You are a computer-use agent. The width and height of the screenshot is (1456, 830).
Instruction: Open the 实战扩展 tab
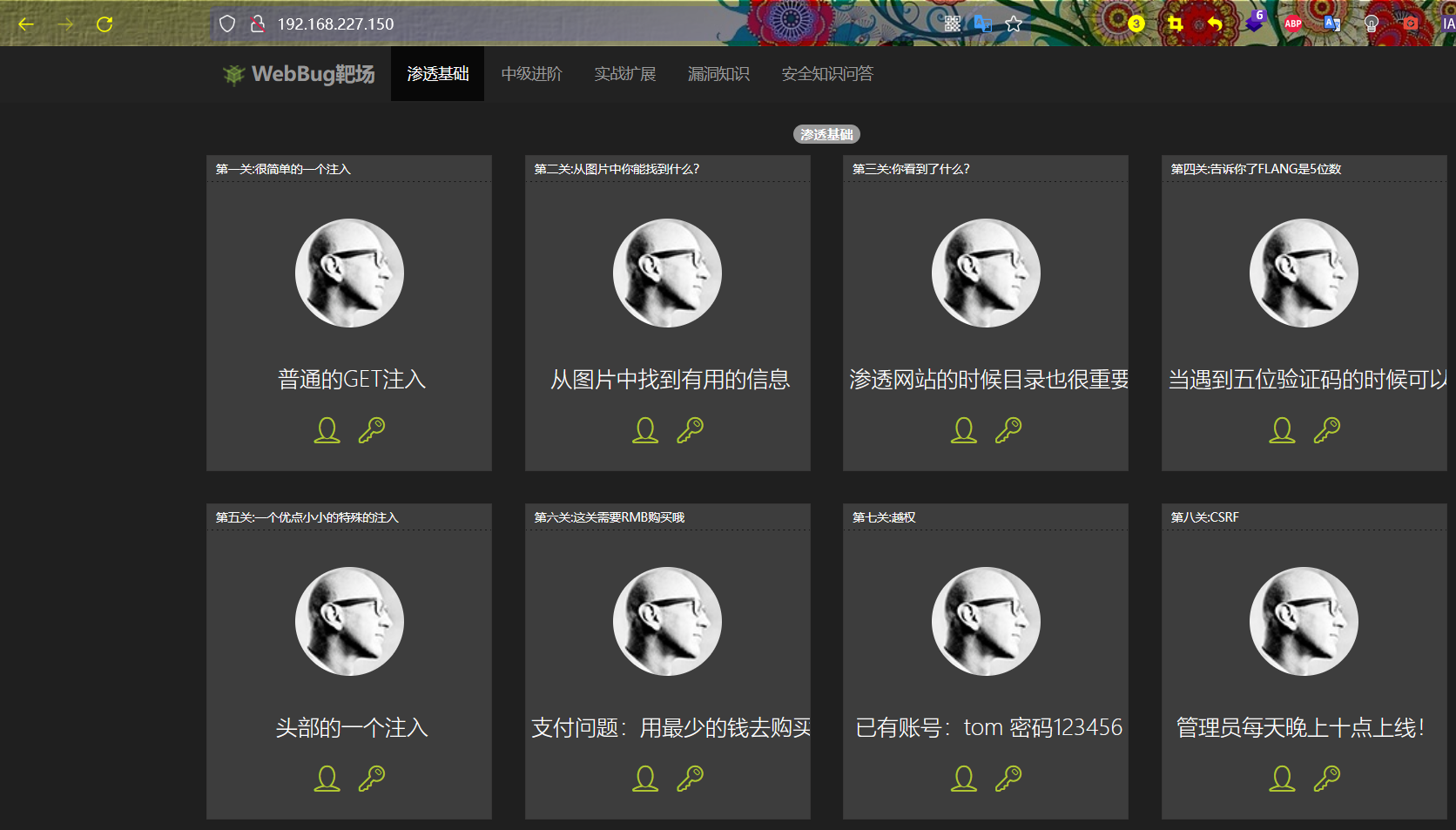(x=624, y=74)
